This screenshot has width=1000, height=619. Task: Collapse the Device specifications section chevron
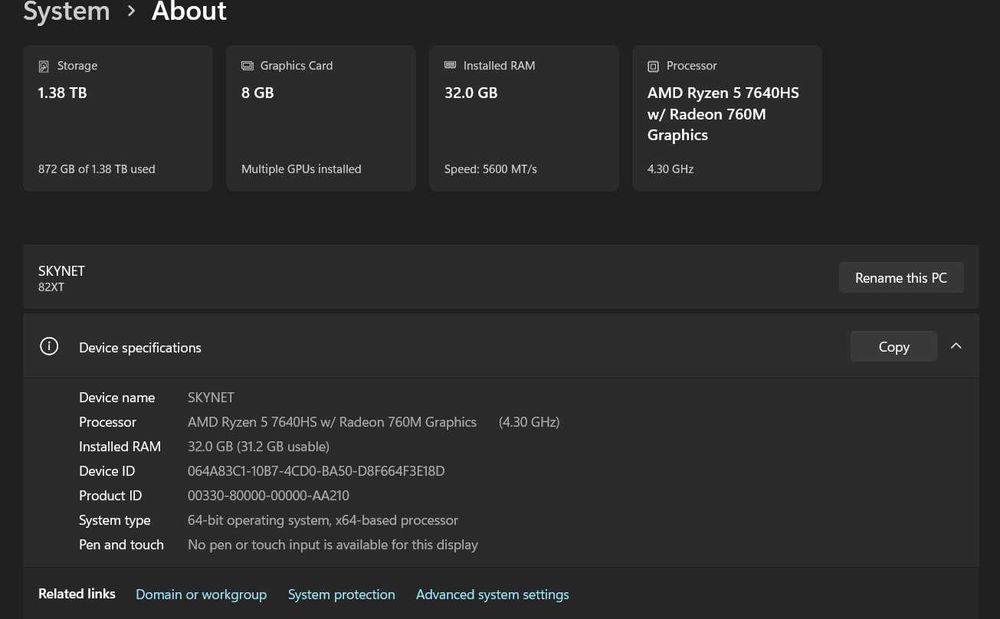(x=956, y=346)
